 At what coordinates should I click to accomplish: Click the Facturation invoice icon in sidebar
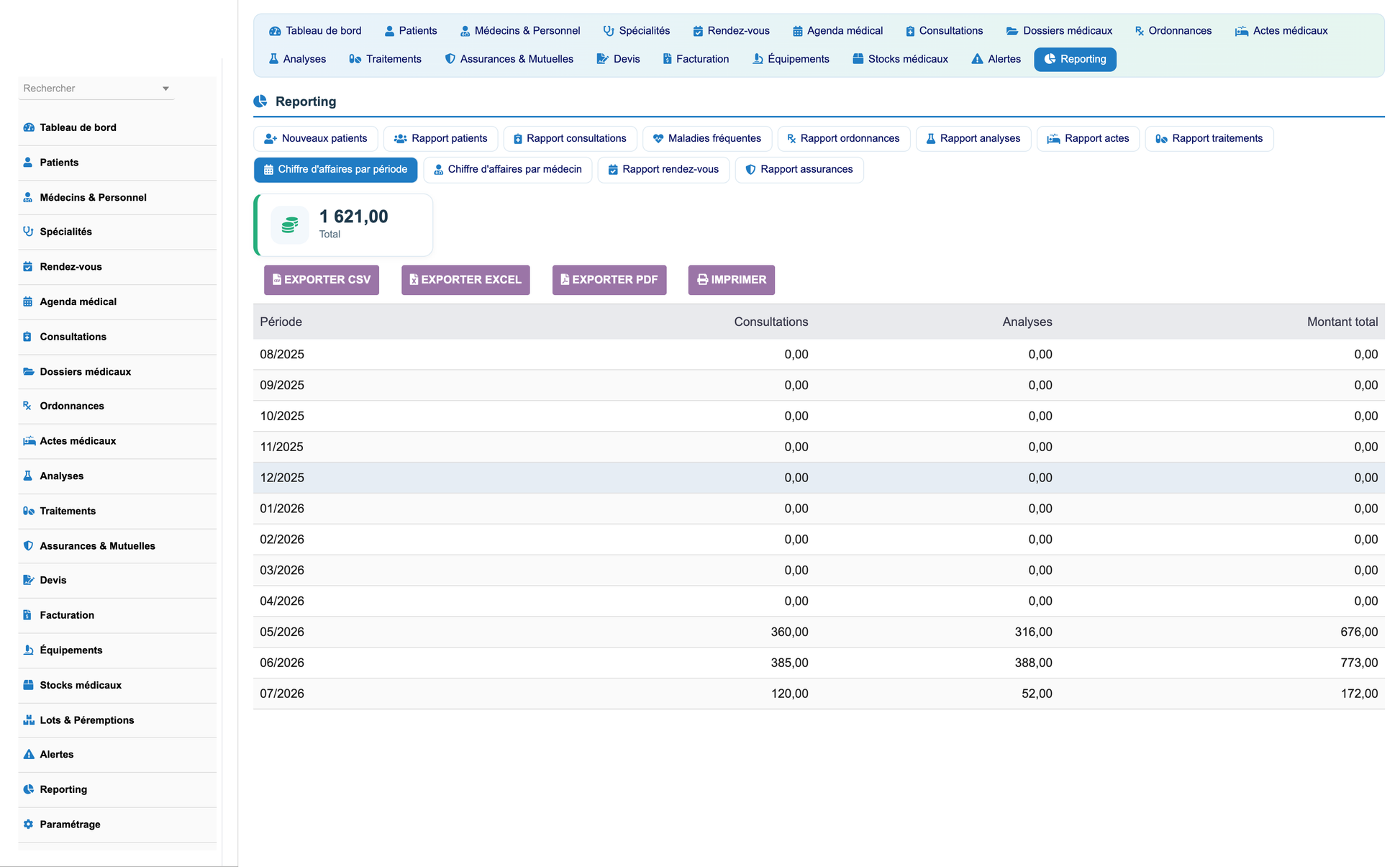click(x=27, y=615)
